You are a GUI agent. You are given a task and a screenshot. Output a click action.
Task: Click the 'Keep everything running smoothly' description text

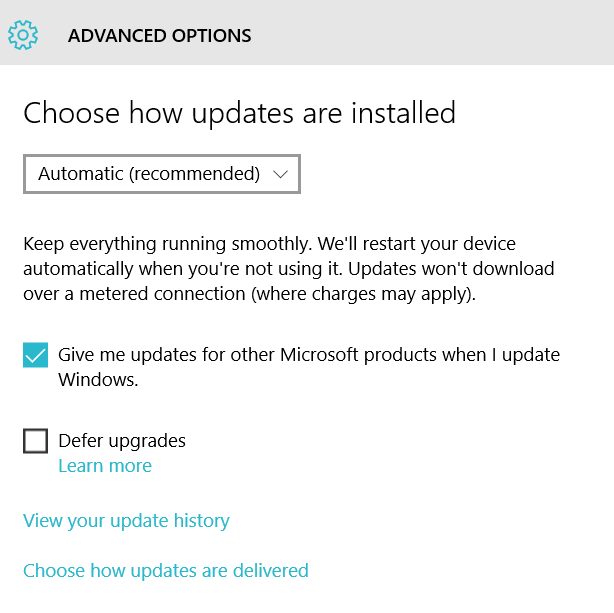coord(289,269)
